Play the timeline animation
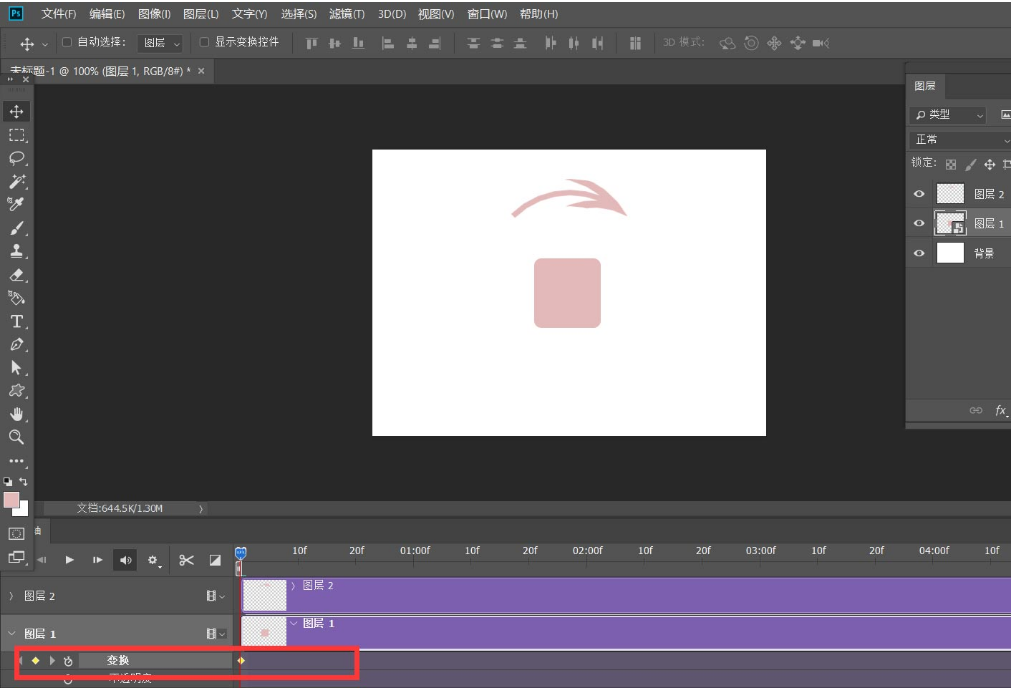The image size is (1013, 689). point(70,560)
